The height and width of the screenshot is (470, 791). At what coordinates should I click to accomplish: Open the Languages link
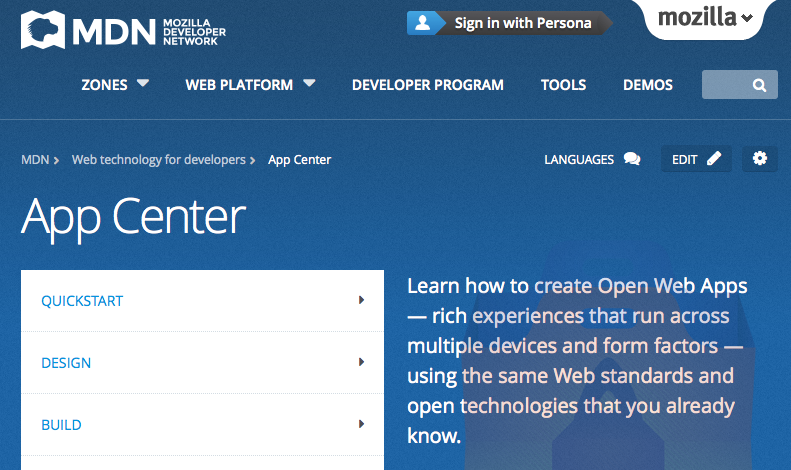(x=579, y=160)
